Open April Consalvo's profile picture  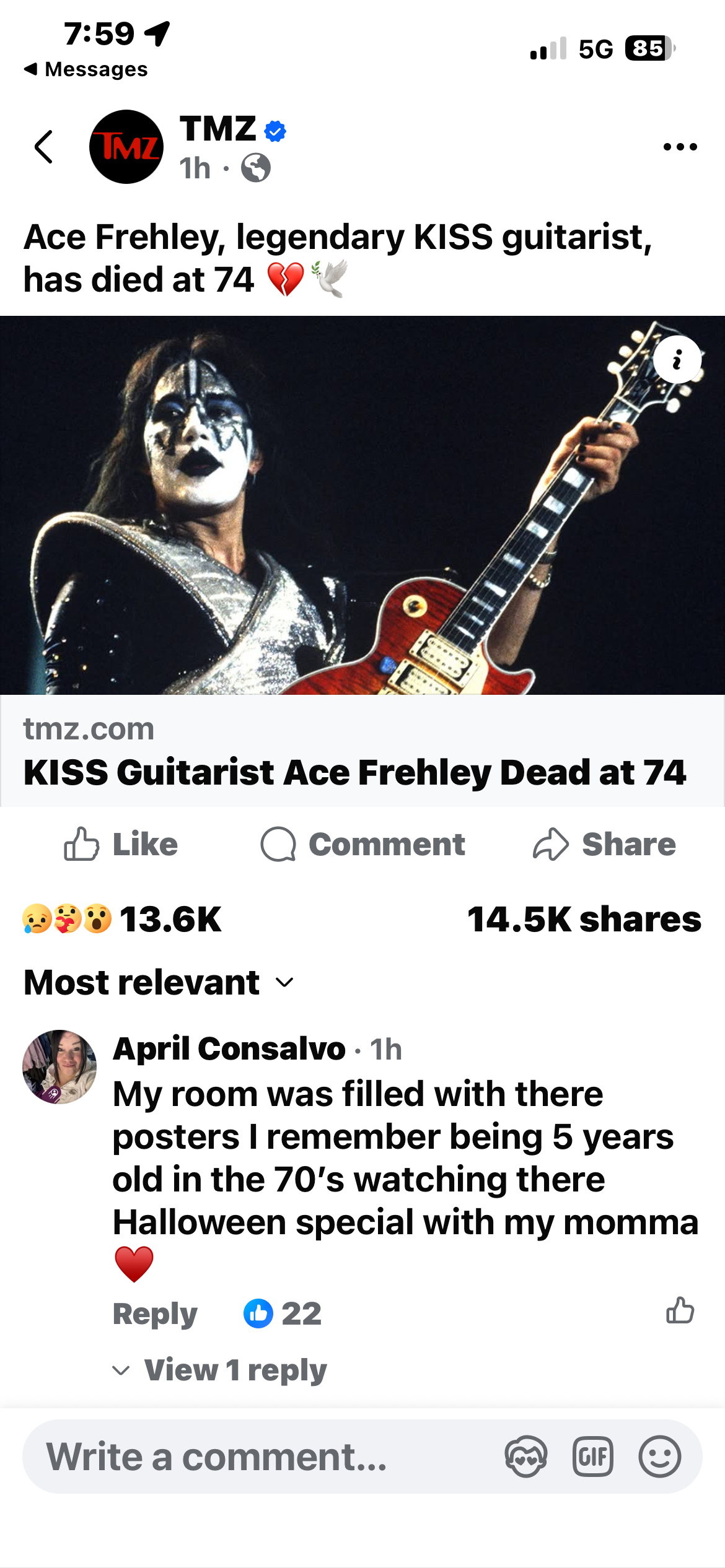(x=59, y=1066)
